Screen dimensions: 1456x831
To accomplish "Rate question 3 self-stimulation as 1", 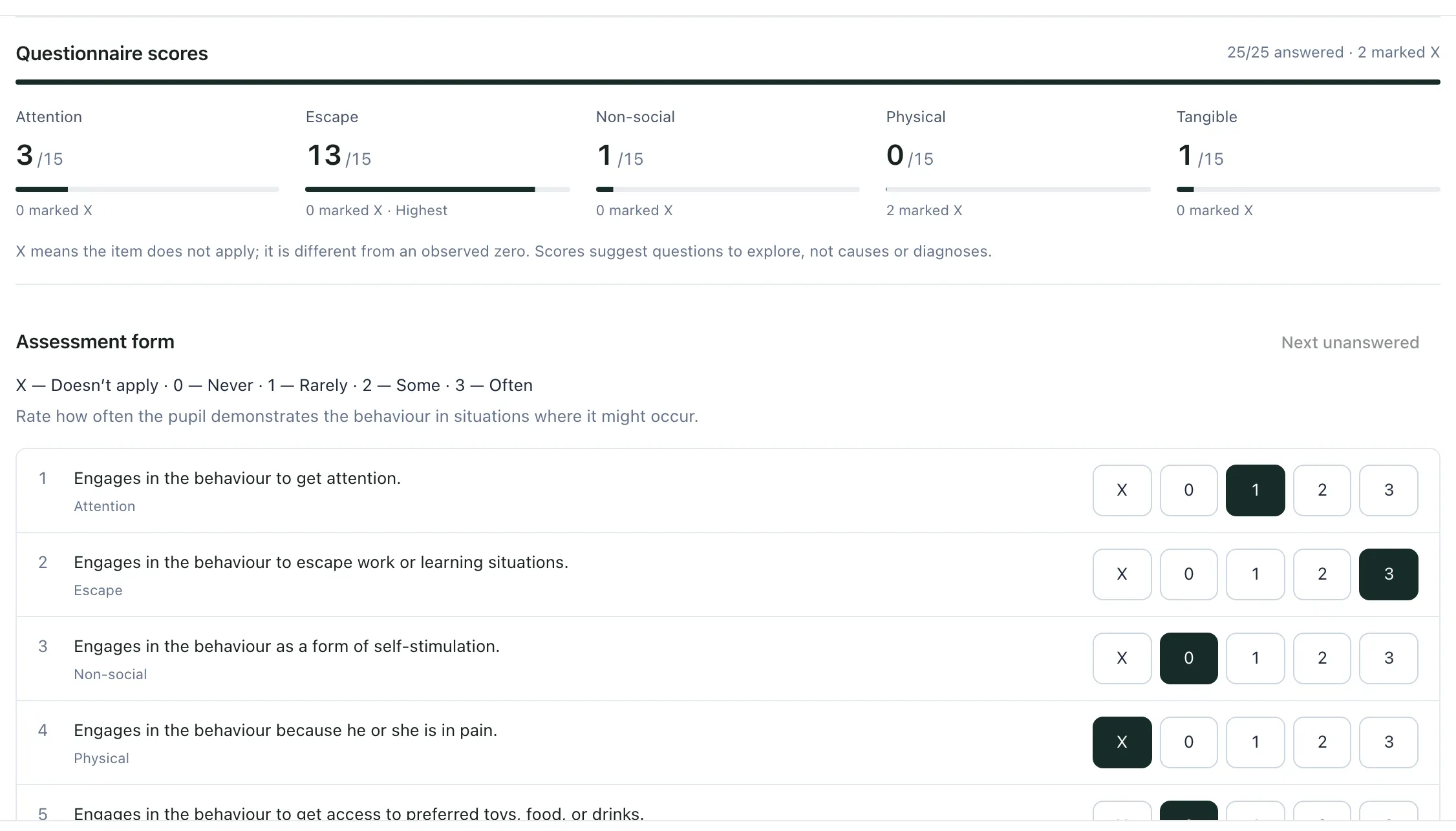I will point(1255,658).
